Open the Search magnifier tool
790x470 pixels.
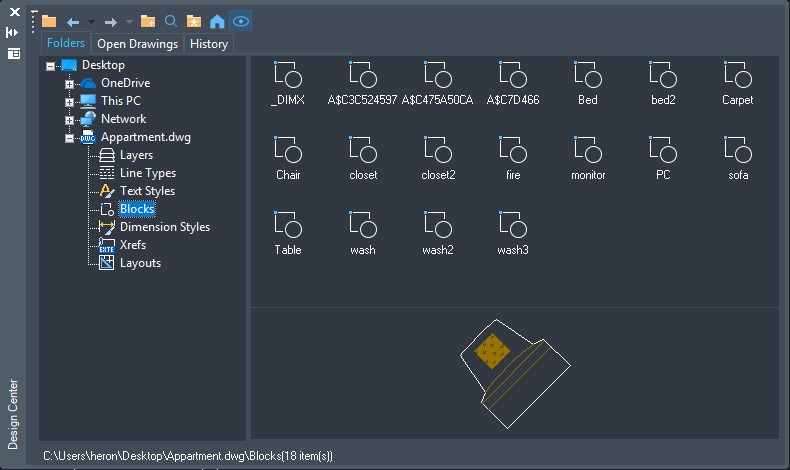click(x=171, y=21)
